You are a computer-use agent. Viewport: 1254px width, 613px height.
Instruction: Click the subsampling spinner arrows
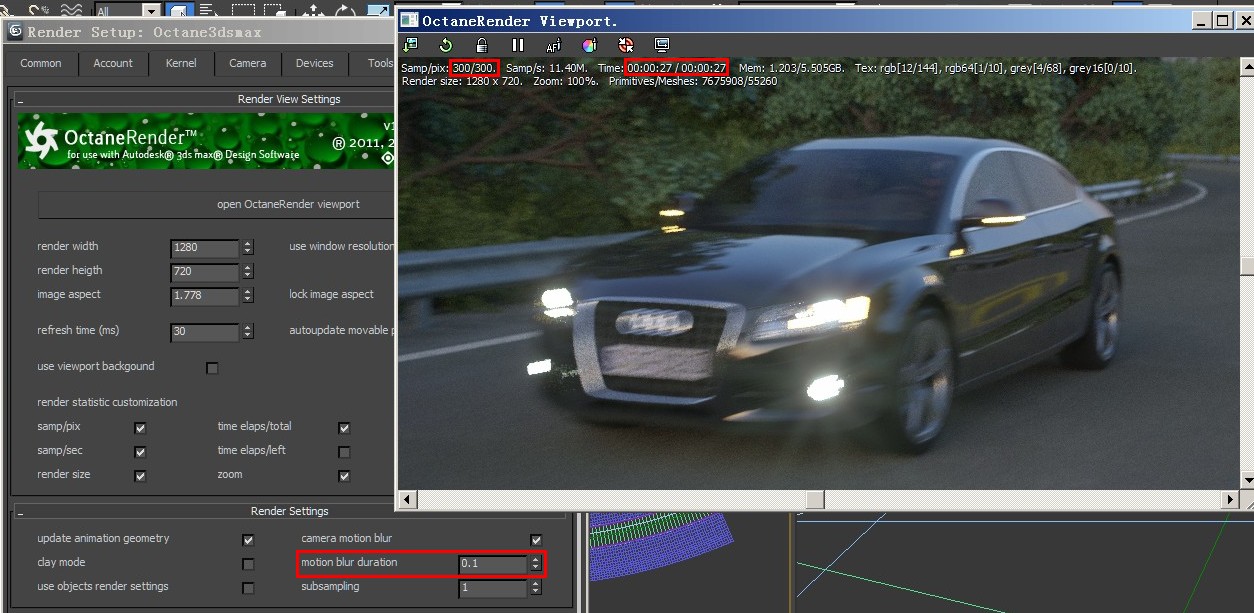536,588
